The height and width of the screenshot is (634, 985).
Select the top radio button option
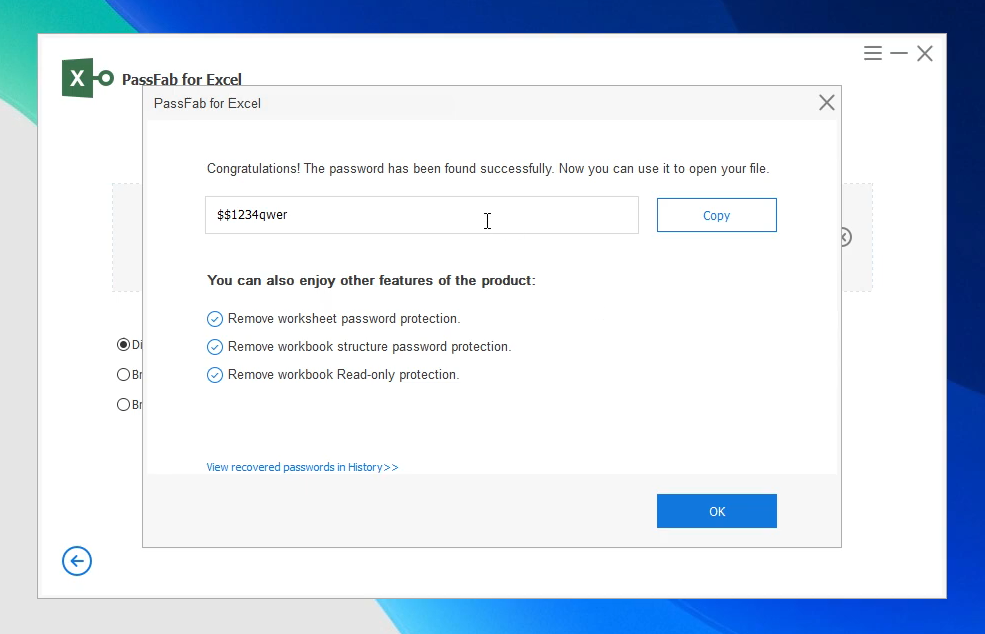coord(123,345)
